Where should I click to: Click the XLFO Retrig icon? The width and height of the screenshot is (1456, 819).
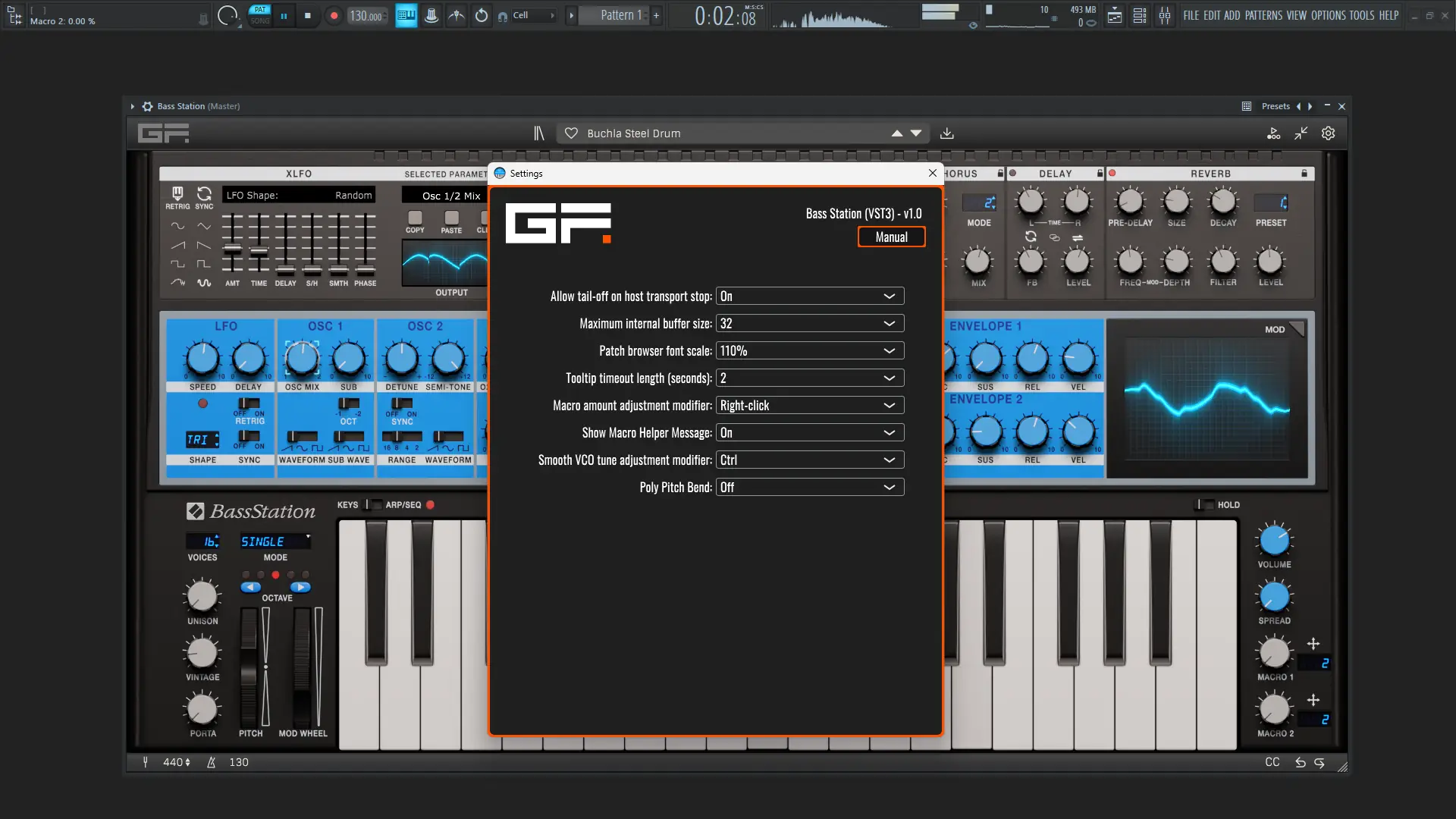point(177,194)
